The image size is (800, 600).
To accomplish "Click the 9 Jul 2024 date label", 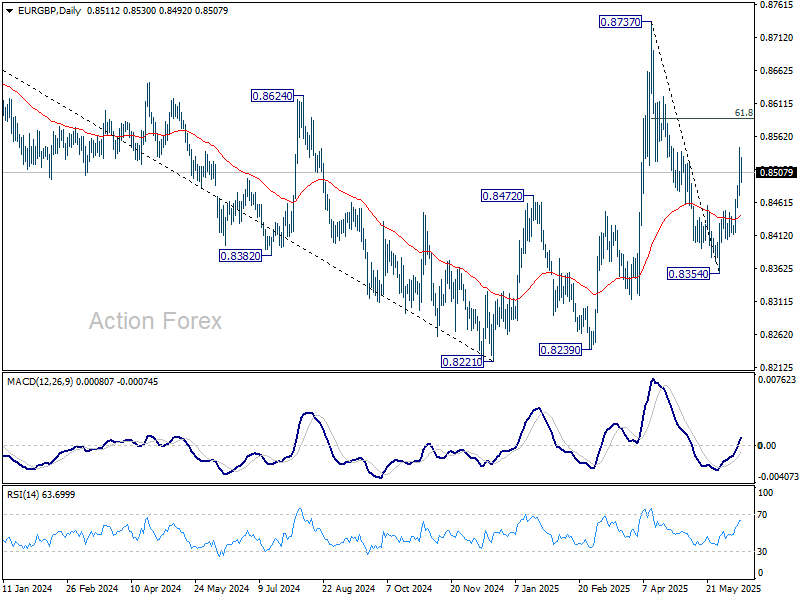I will (280, 588).
